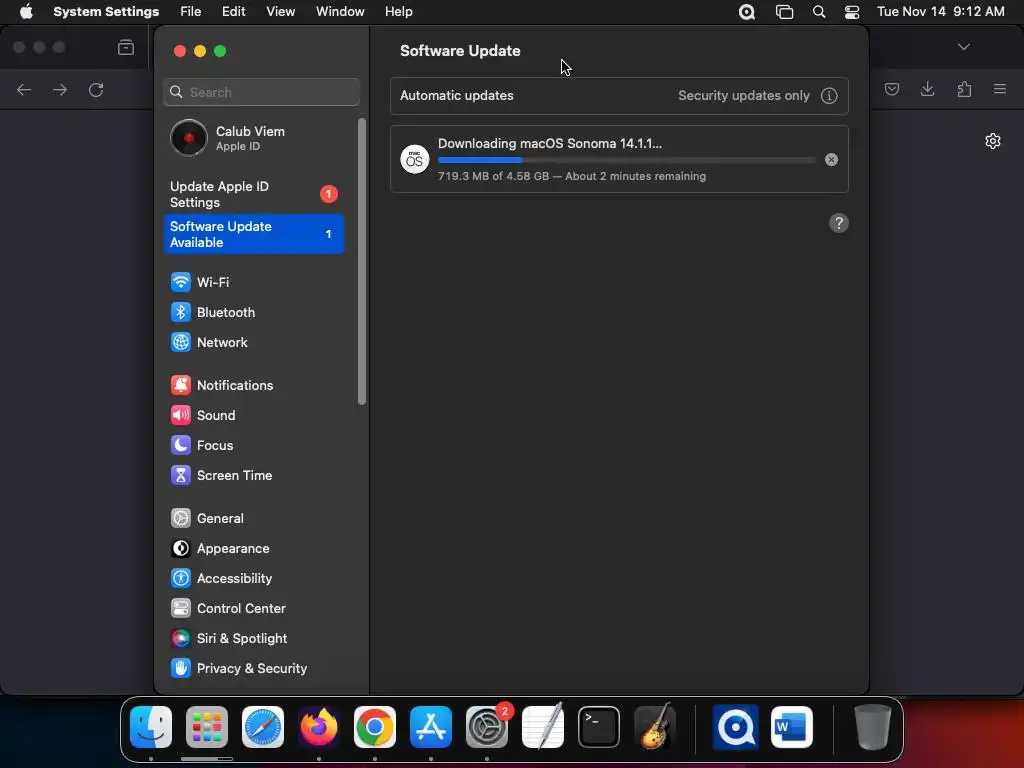Reload the page in browser window

coord(96,89)
